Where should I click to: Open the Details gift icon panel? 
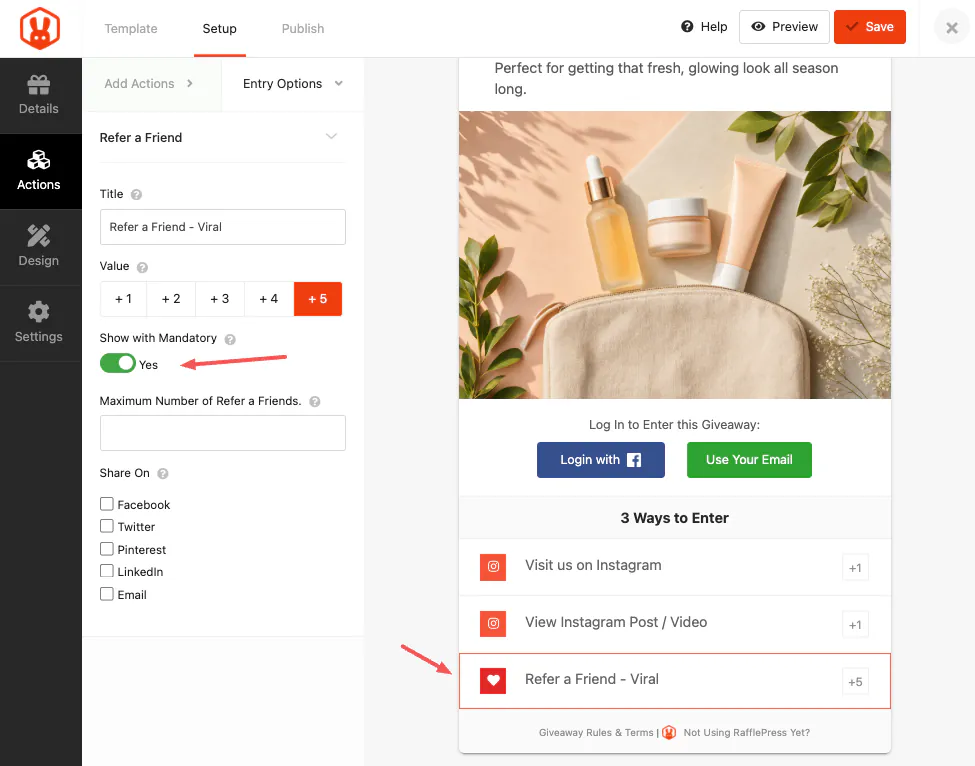[39, 95]
